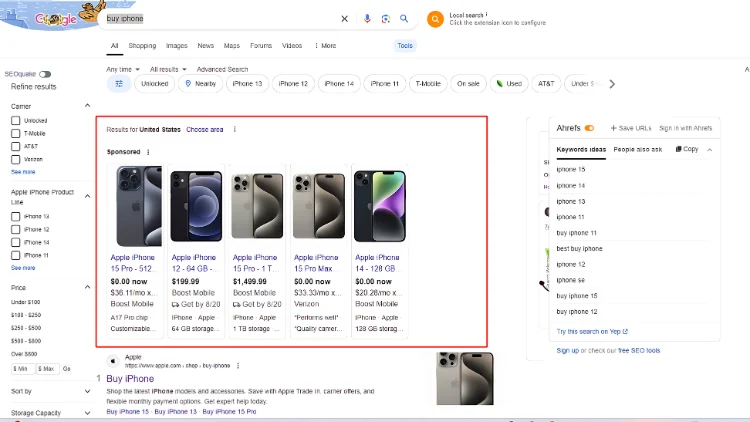The image size is (750, 422).
Task: Open Google Lens image search icon
Action: [x=386, y=19]
